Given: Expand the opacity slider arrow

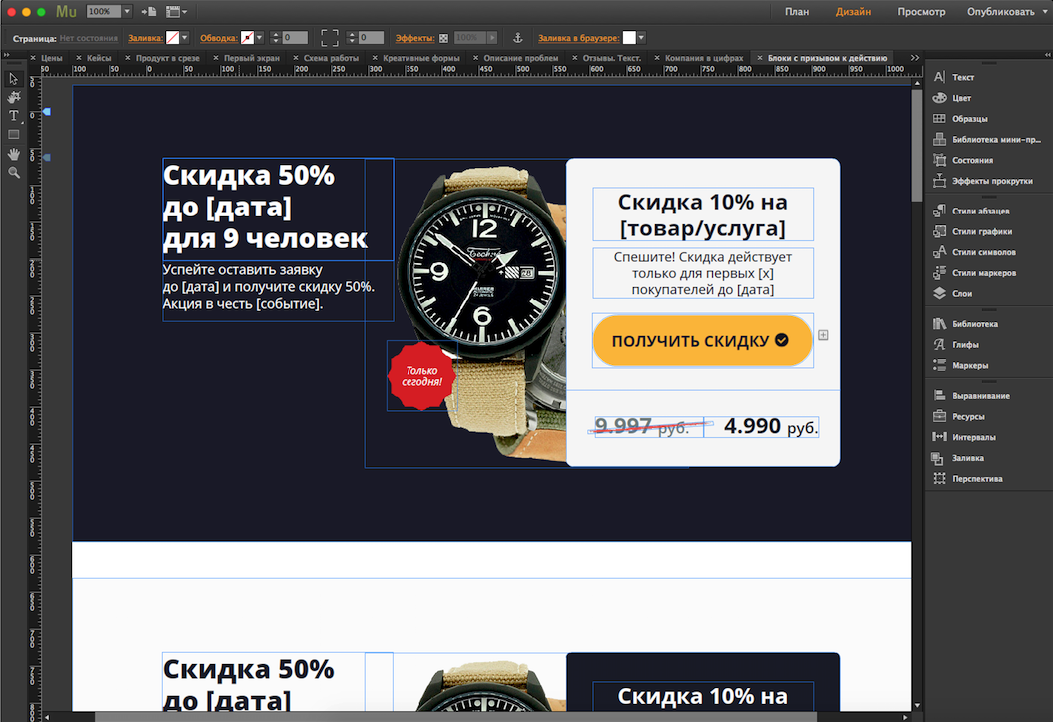Looking at the screenshot, I should coord(492,38).
